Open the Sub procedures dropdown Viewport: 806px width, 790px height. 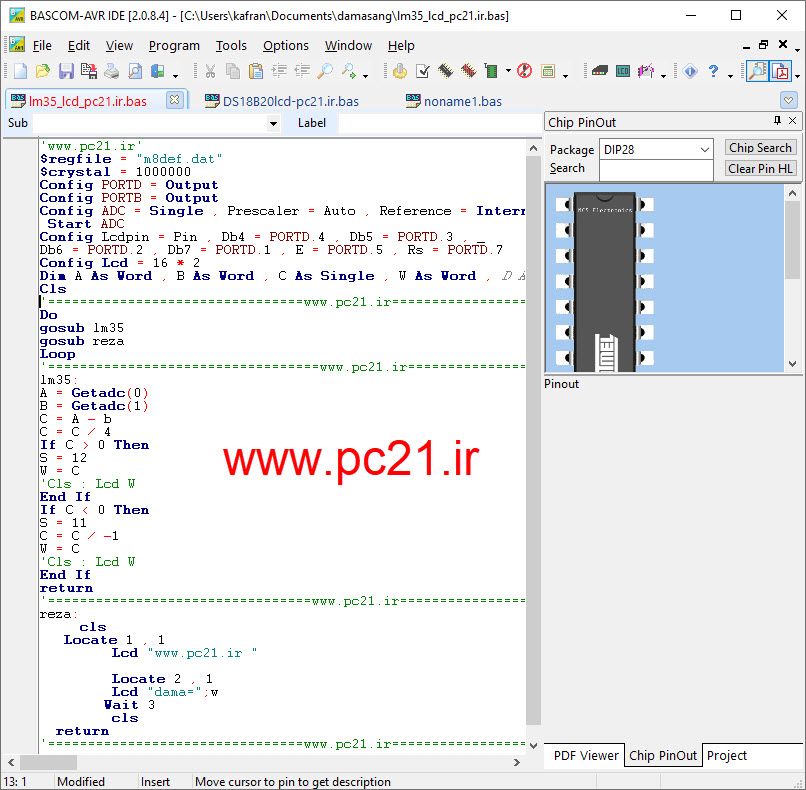point(273,123)
